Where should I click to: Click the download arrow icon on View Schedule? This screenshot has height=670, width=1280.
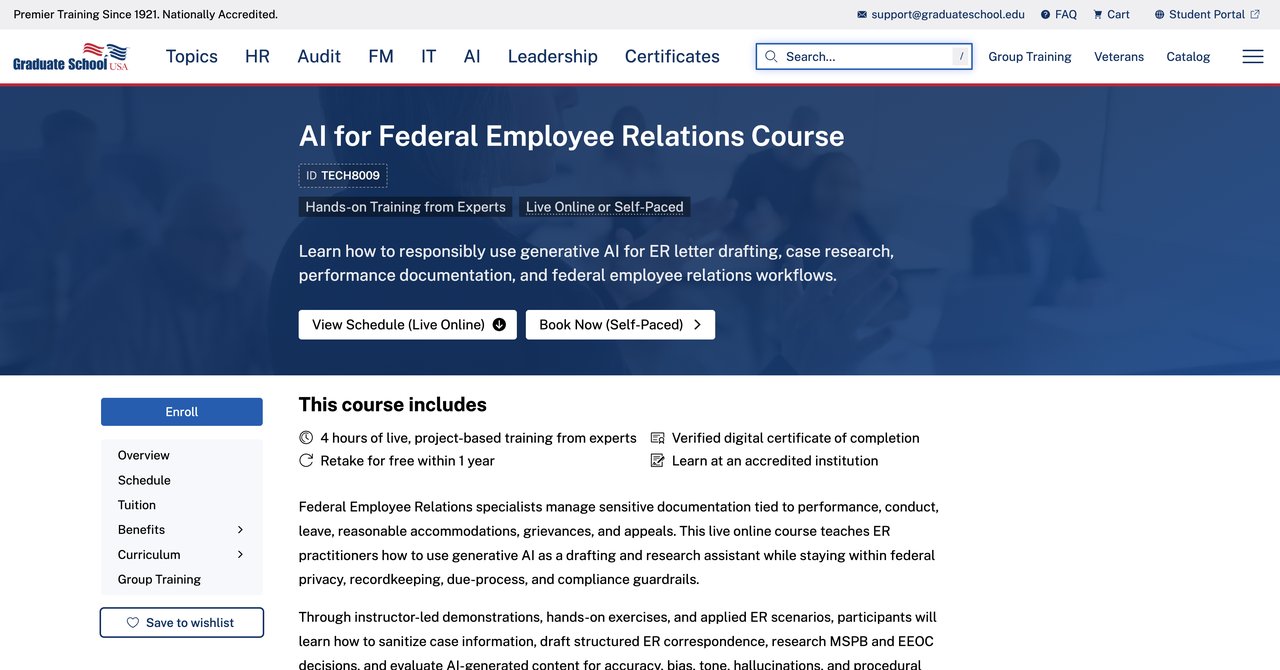499,325
